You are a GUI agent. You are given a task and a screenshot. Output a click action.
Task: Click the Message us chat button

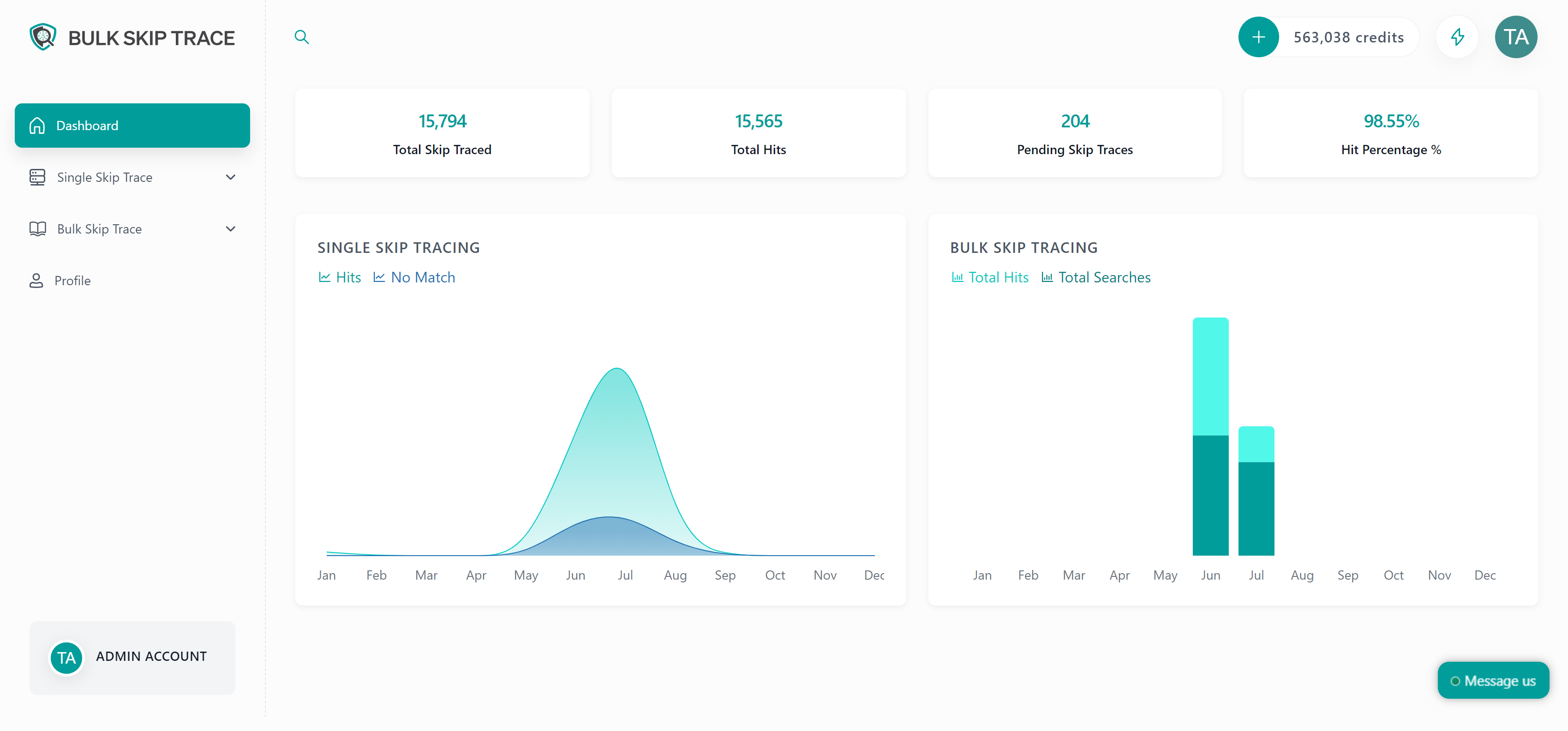click(1493, 681)
